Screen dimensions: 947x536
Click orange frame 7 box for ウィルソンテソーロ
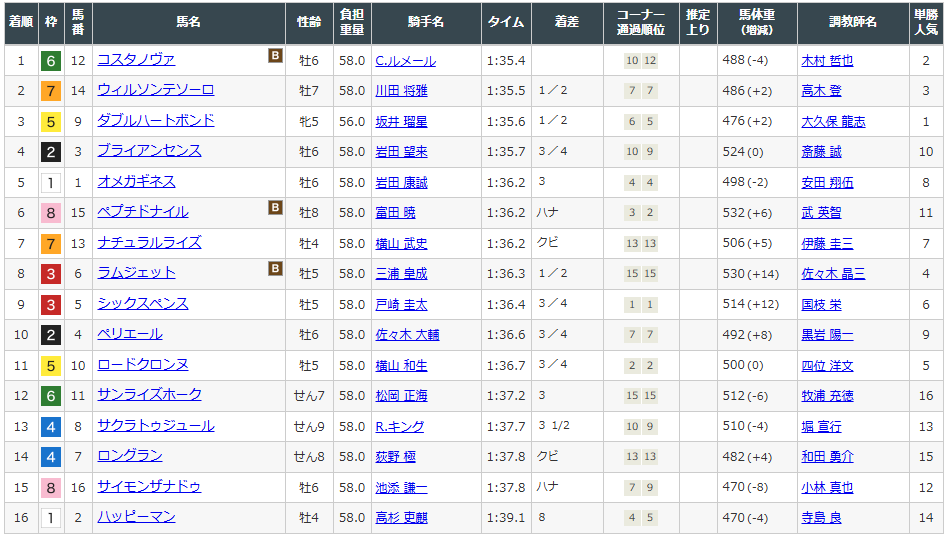point(50,91)
